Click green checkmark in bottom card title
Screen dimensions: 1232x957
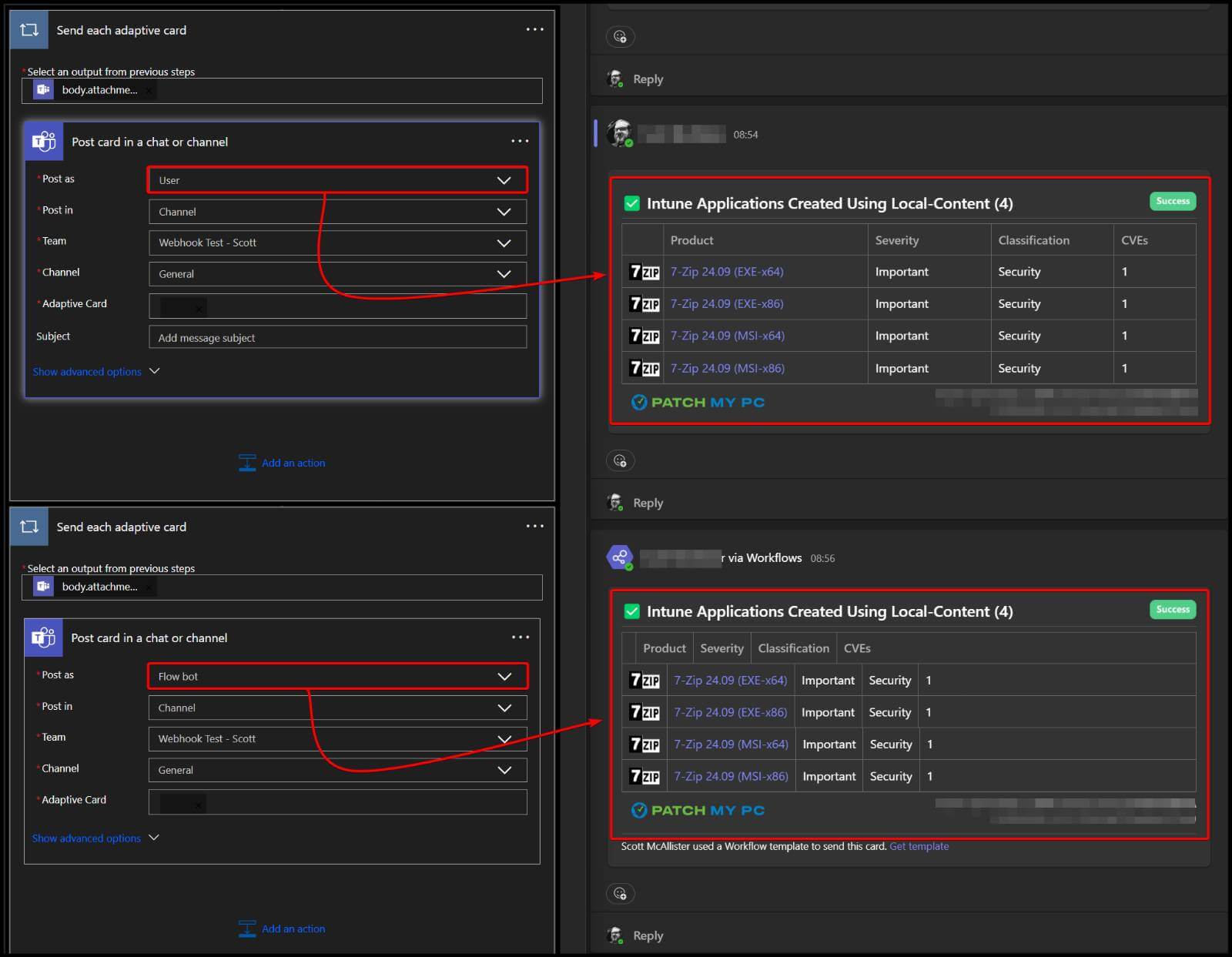[x=631, y=611]
